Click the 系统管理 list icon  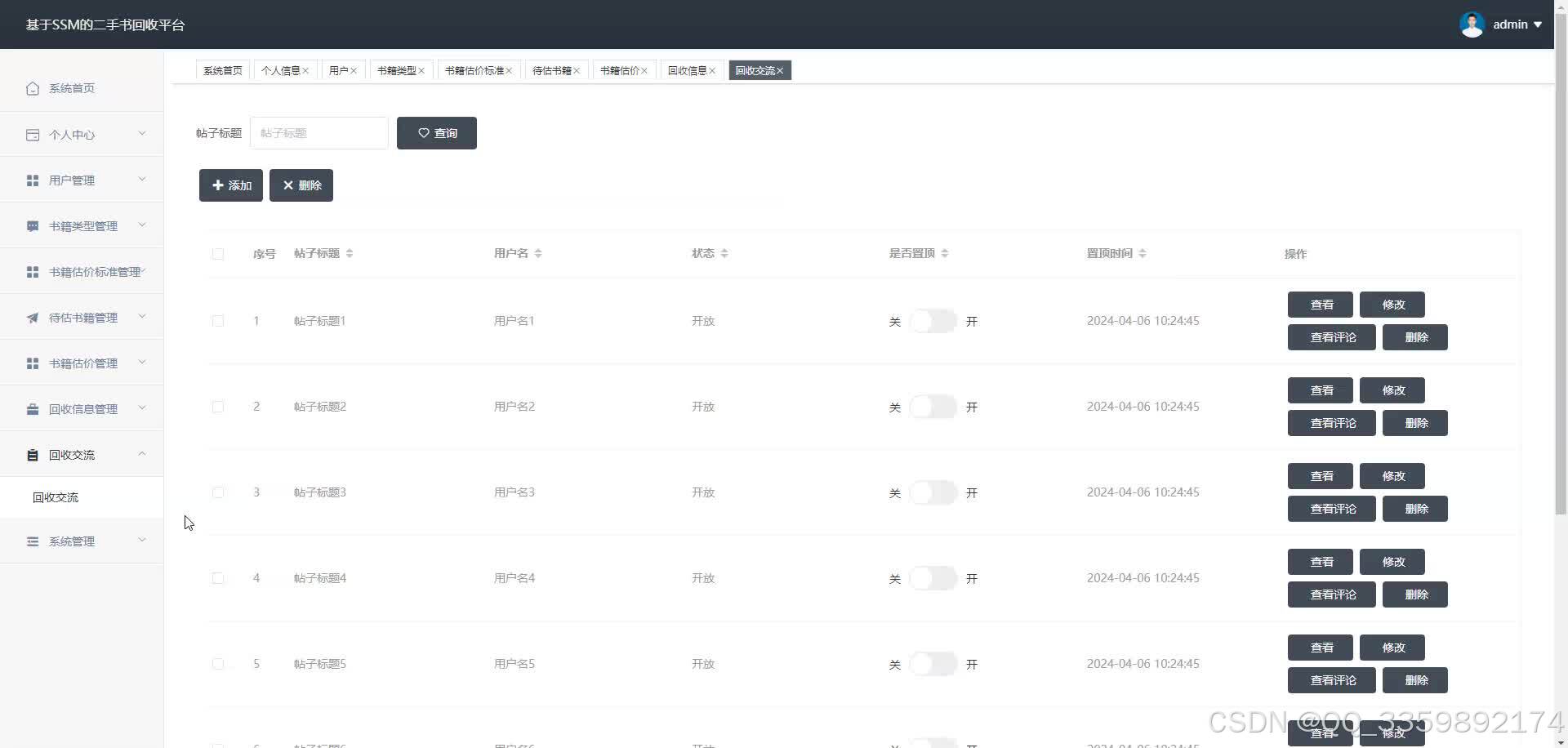pos(33,541)
